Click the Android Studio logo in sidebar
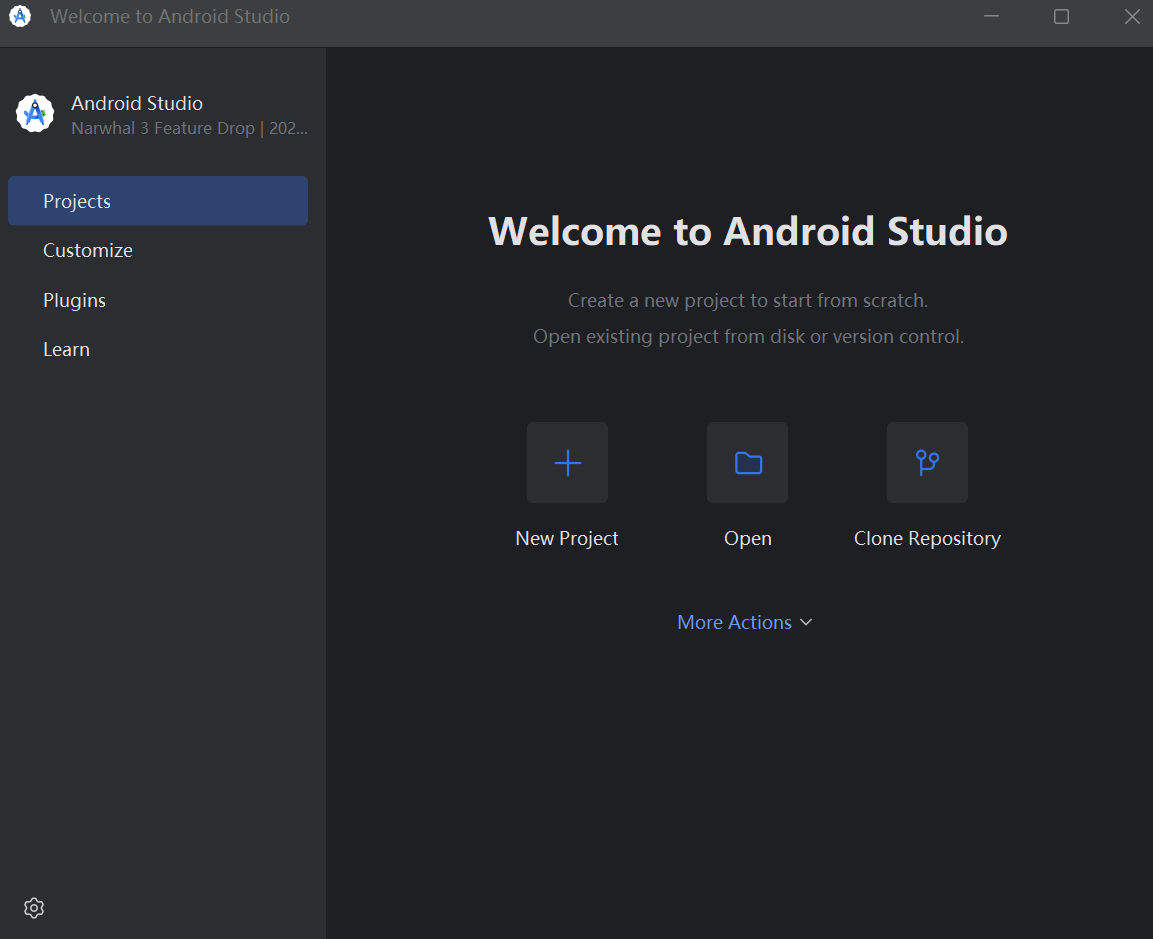Image resolution: width=1153 pixels, height=939 pixels. (35, 113)
